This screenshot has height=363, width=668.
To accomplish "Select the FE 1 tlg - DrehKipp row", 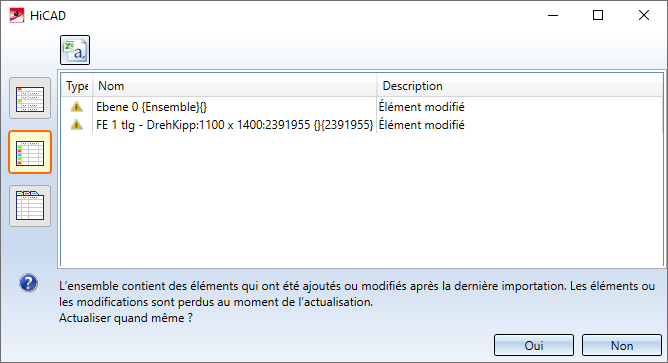I will click(x=362, y=125).
